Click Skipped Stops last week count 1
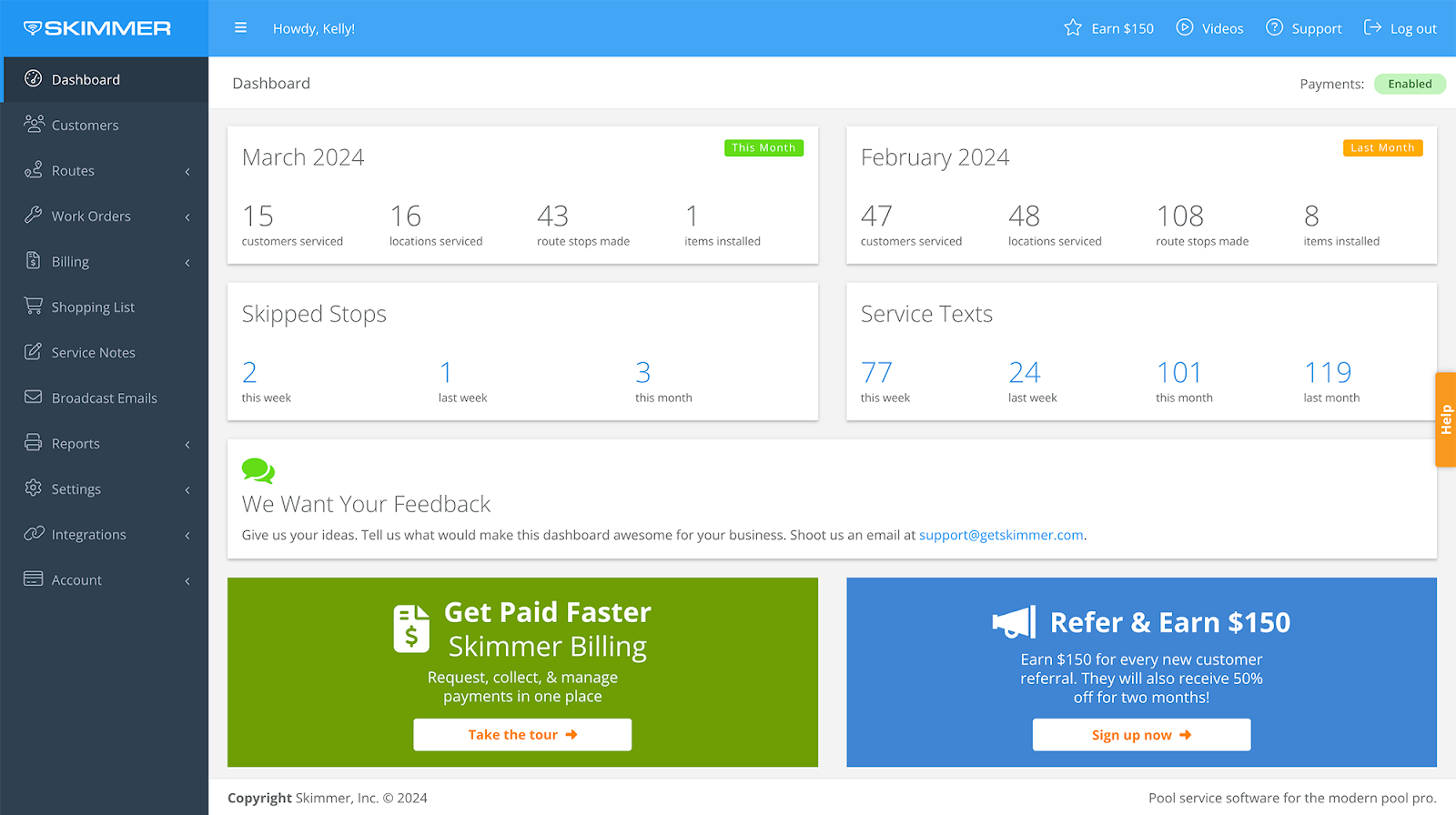 (x=446, y=372)
